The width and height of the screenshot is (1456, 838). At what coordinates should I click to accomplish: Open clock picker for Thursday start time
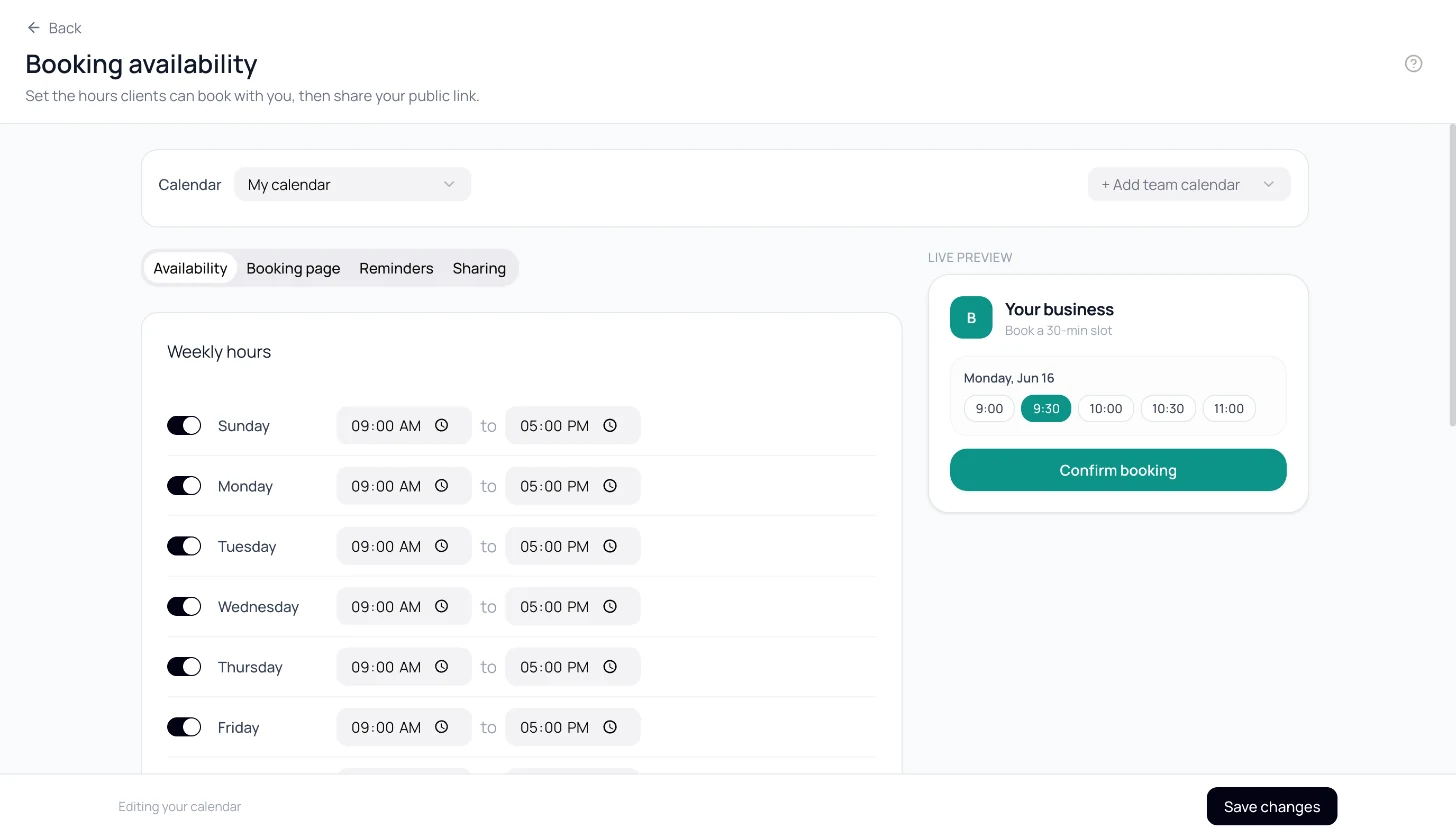tap(442, 667)
